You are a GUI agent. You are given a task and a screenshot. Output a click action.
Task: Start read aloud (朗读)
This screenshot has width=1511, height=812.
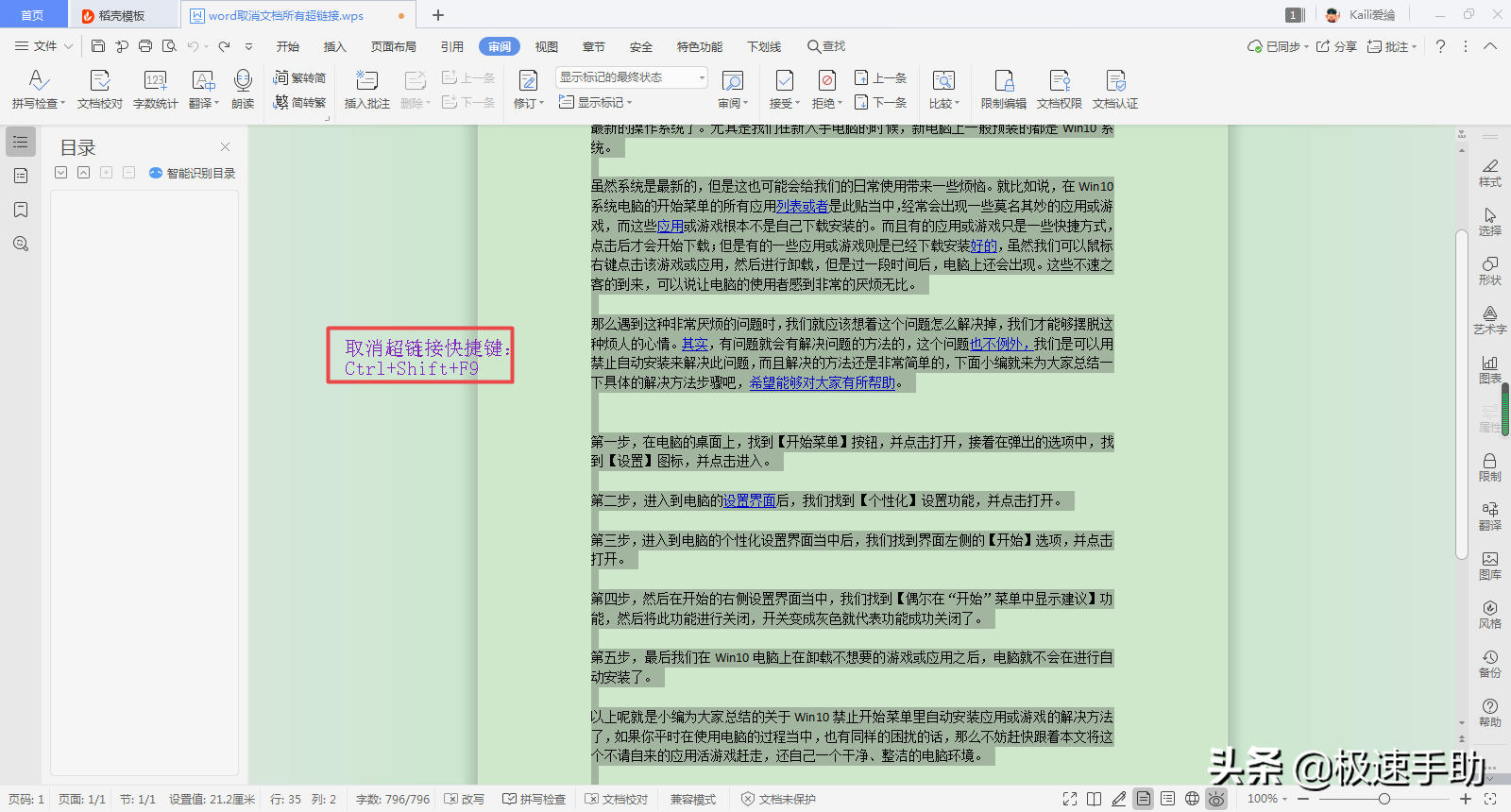click(x=243, y=90)
